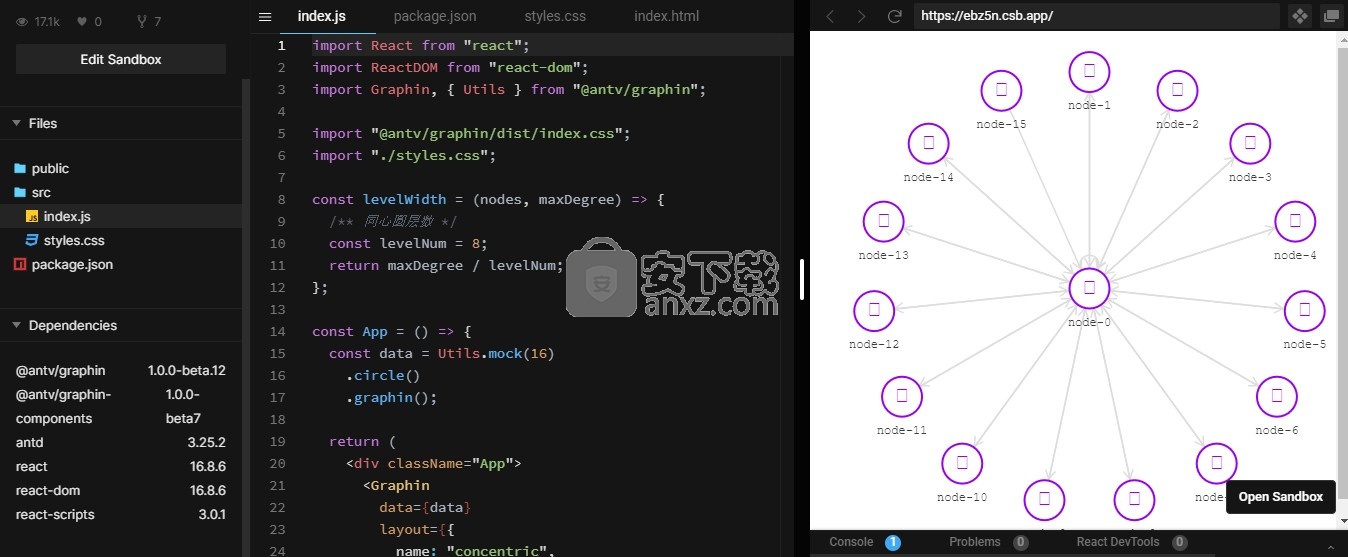
Task: Click the Edit Sandbox button
Action: point(121,59)
